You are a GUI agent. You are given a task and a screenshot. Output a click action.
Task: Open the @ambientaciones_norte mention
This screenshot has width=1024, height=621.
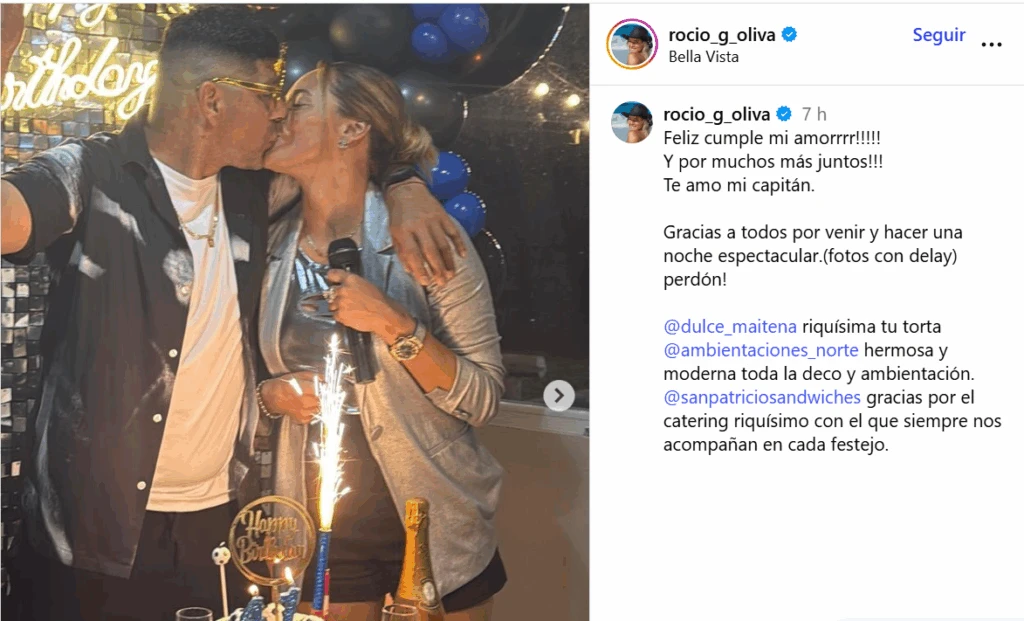761,350
